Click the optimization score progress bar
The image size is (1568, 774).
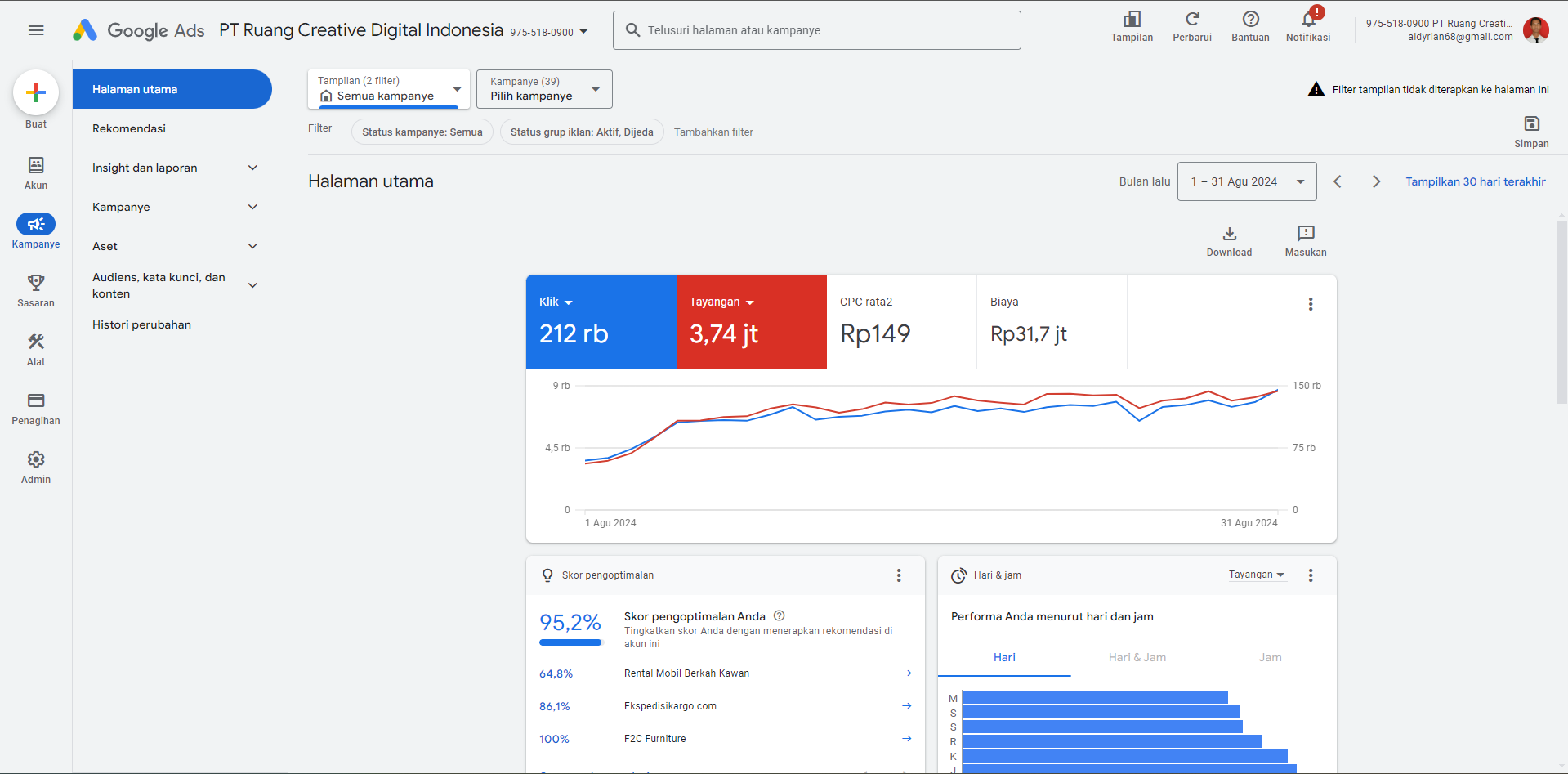tap(570, 643)
